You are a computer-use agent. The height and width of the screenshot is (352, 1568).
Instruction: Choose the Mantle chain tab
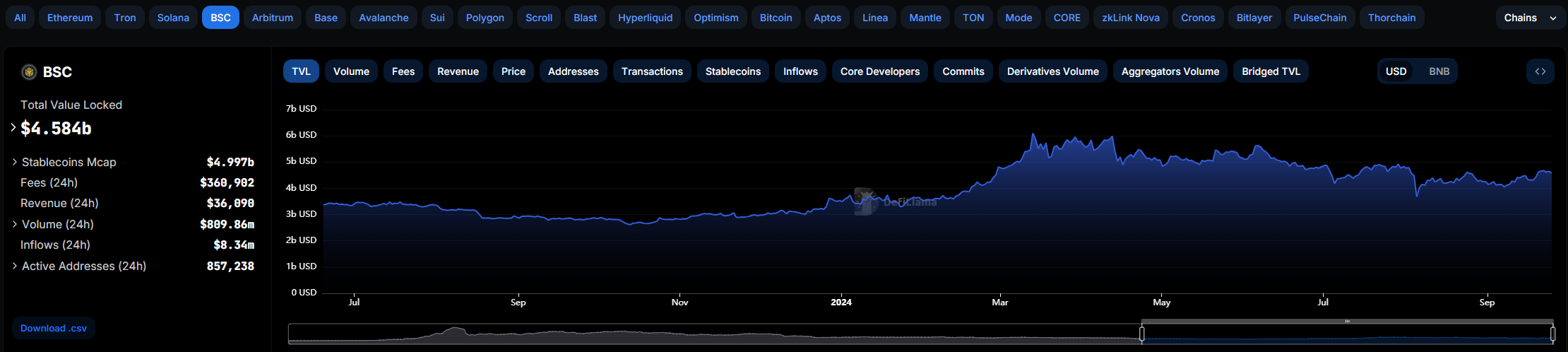(925, 18)
